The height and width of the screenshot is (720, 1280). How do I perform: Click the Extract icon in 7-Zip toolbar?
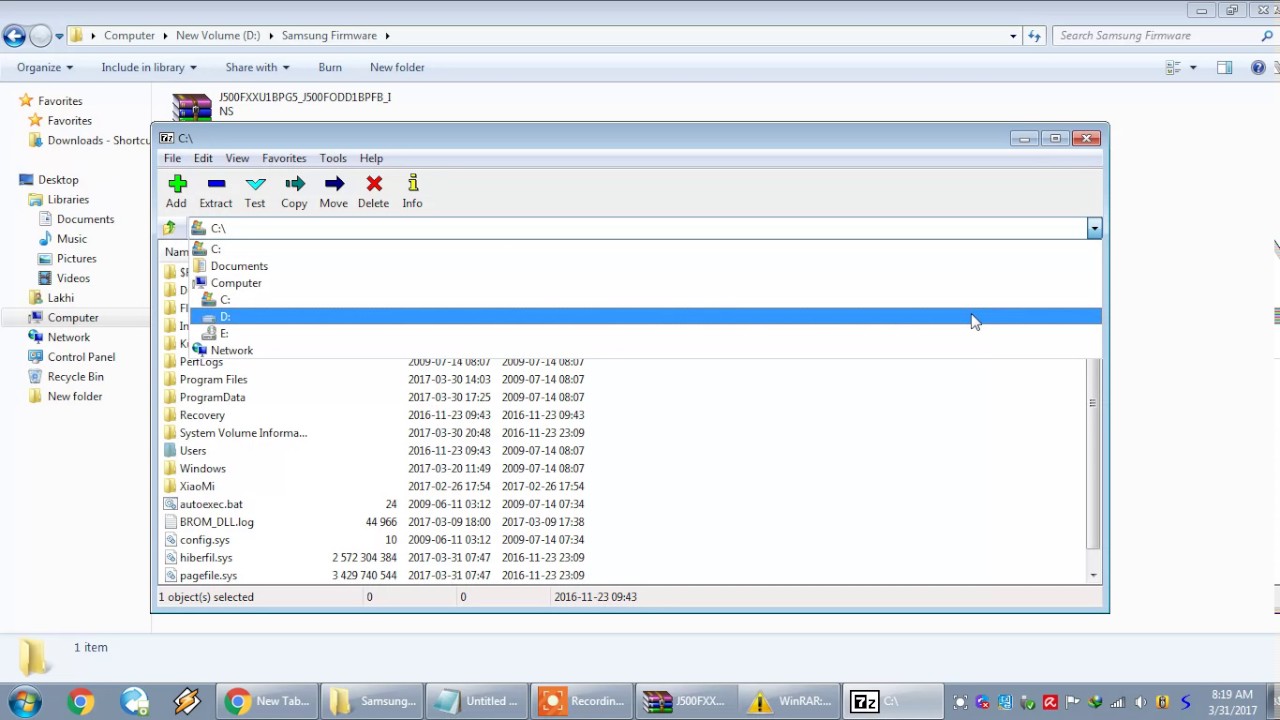click(215, 190)
